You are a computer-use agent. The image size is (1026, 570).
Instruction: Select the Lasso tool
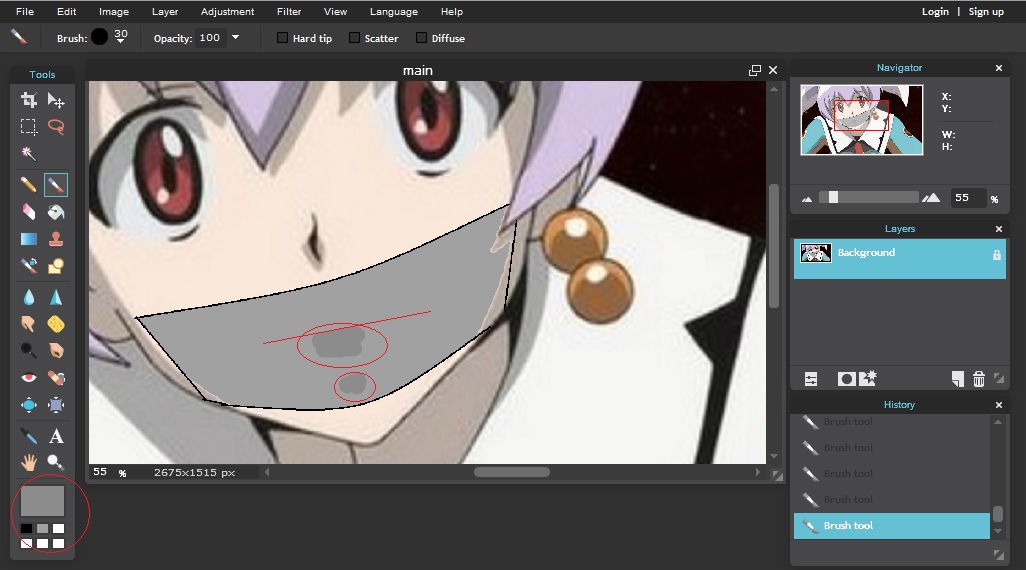pyautogui.click(x=56, y=126)
